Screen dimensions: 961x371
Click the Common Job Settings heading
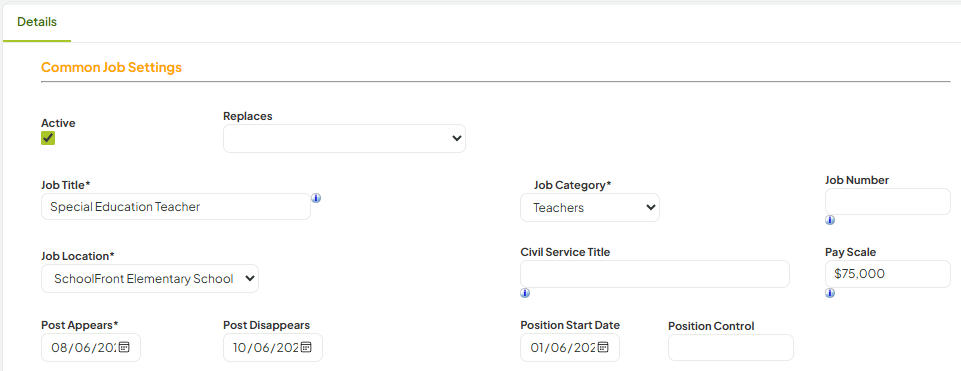(112, 67)
